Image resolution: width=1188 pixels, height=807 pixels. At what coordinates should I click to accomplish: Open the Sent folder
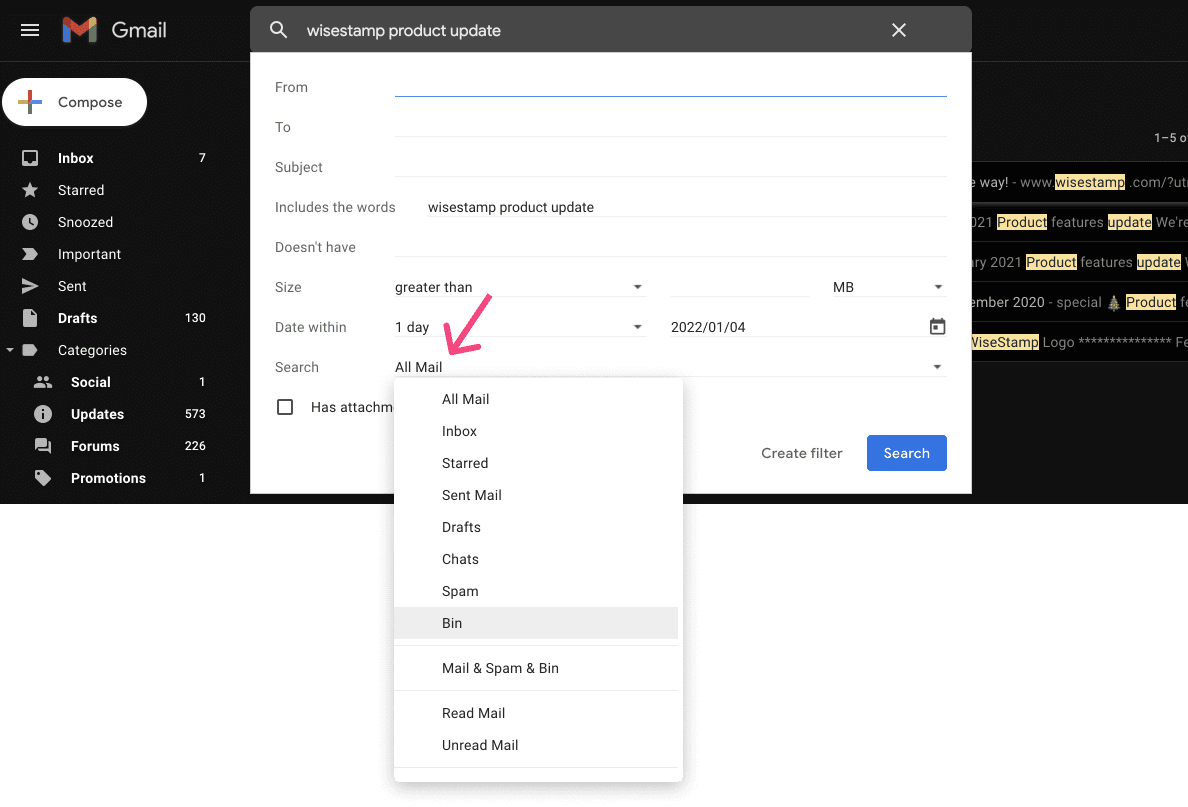tap(72, 286)
